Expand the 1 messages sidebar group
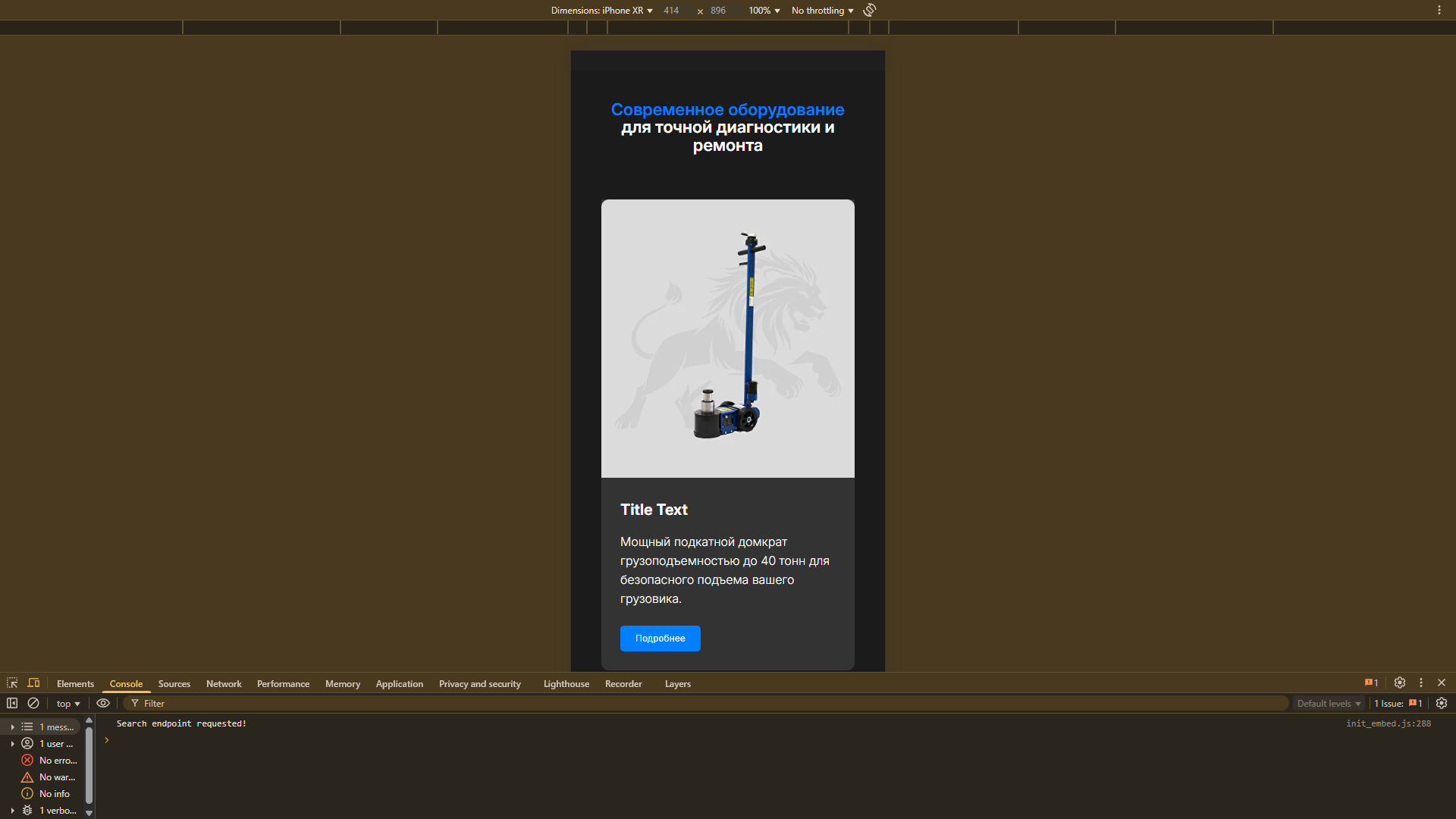The height and width of the screenshot is (819, 1456). click(x=13, y=727)
